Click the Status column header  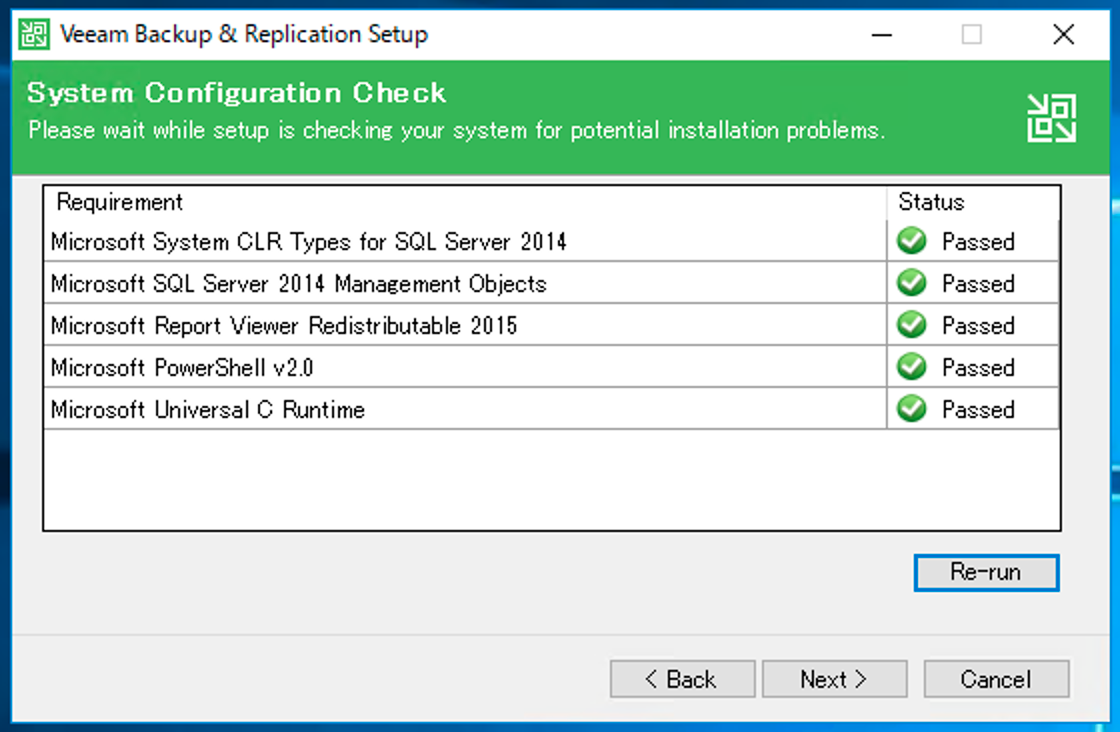pos(930,202)
